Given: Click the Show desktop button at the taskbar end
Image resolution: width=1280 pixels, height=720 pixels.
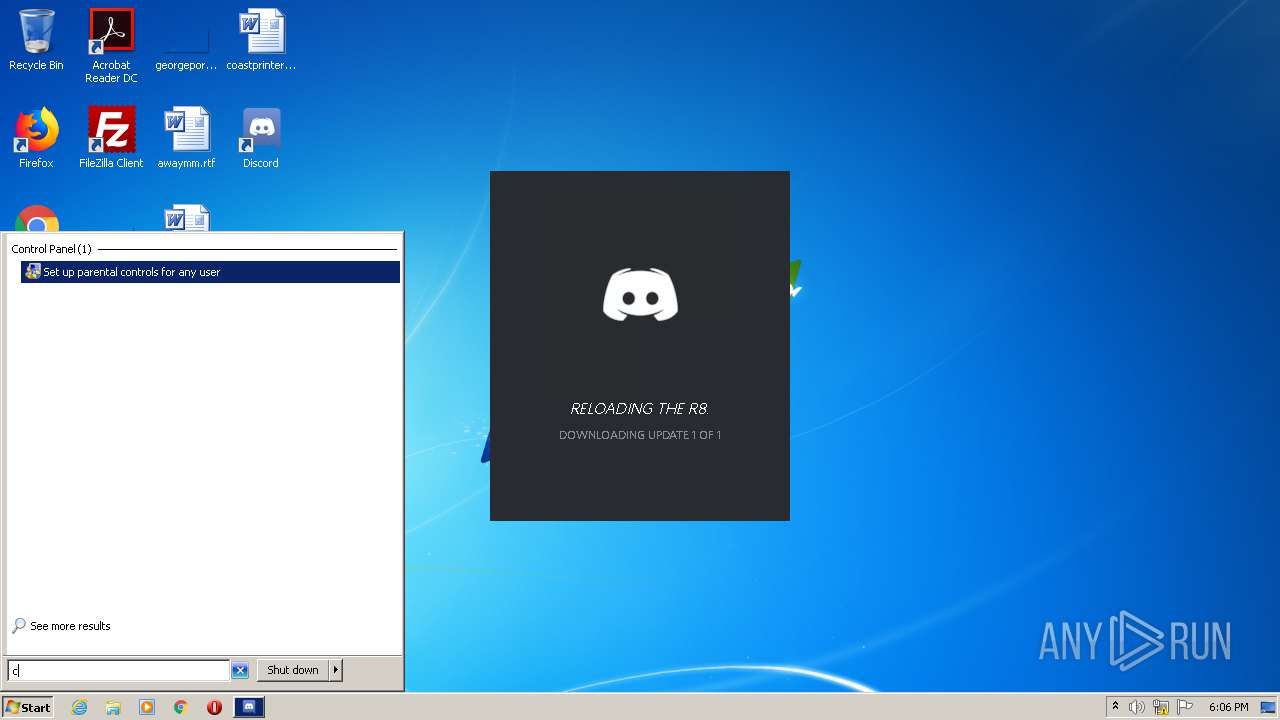Looking at the screenshot, I should click(x=1268, y=707).
